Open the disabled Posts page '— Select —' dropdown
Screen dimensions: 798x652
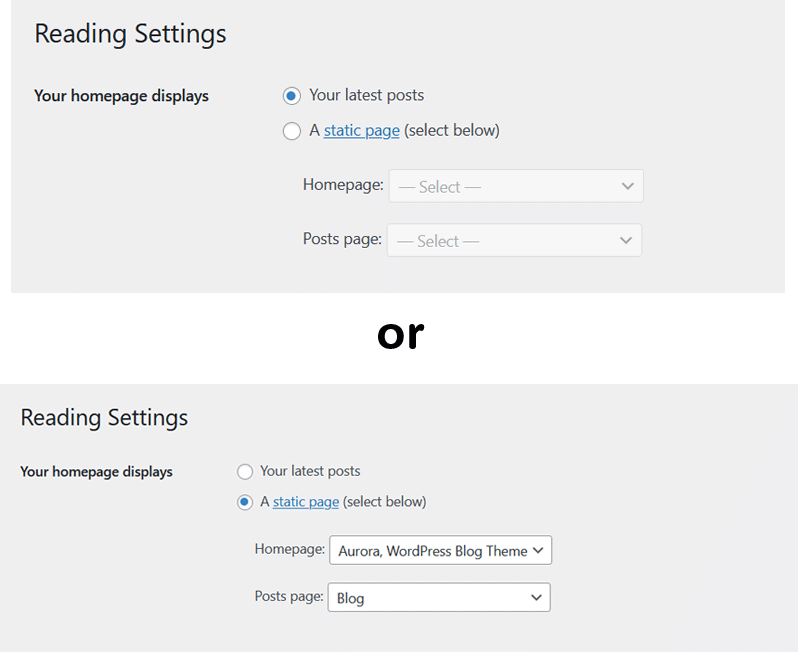515,240
